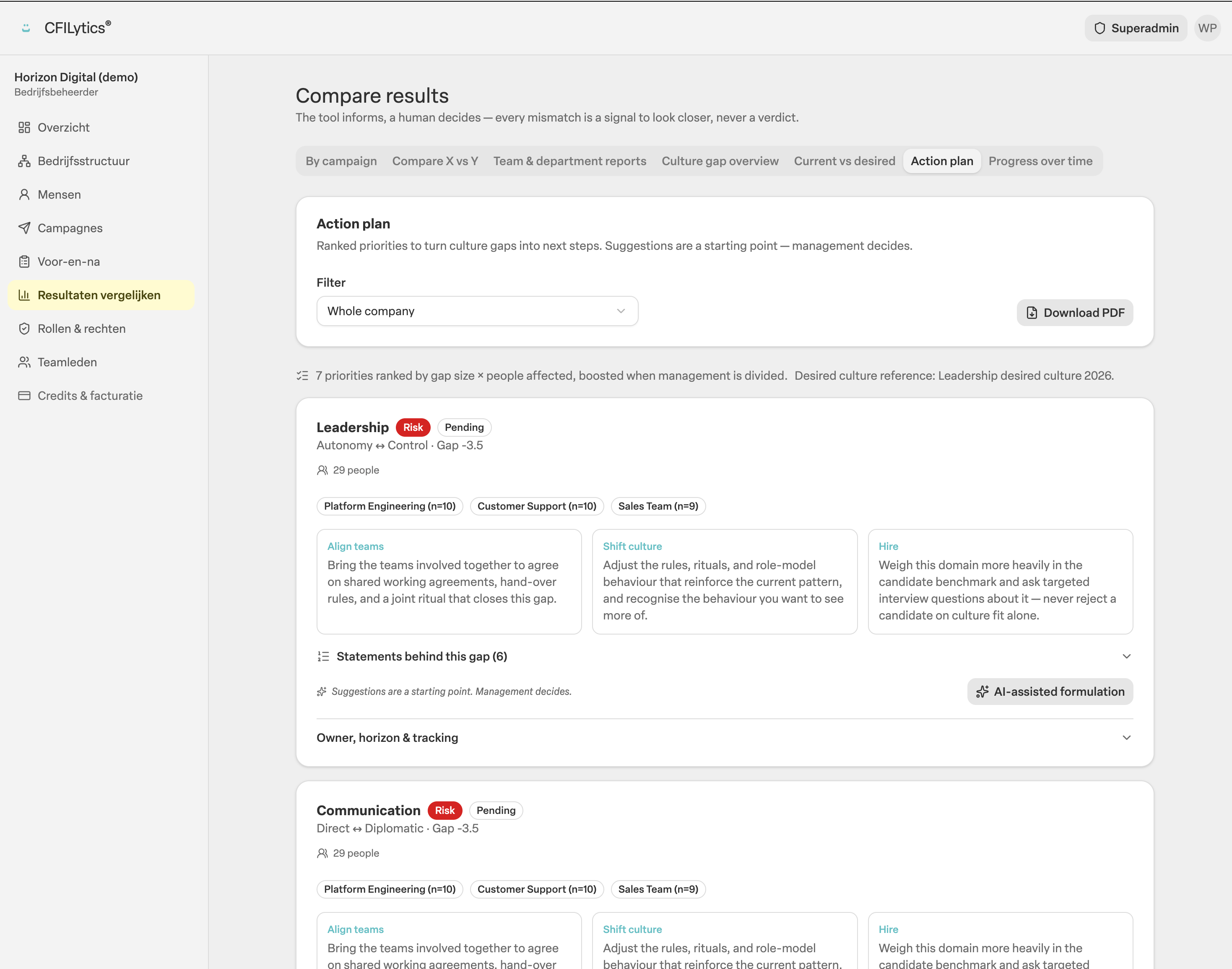
Task: Select the Current vs desired tab
Action: 844,161
